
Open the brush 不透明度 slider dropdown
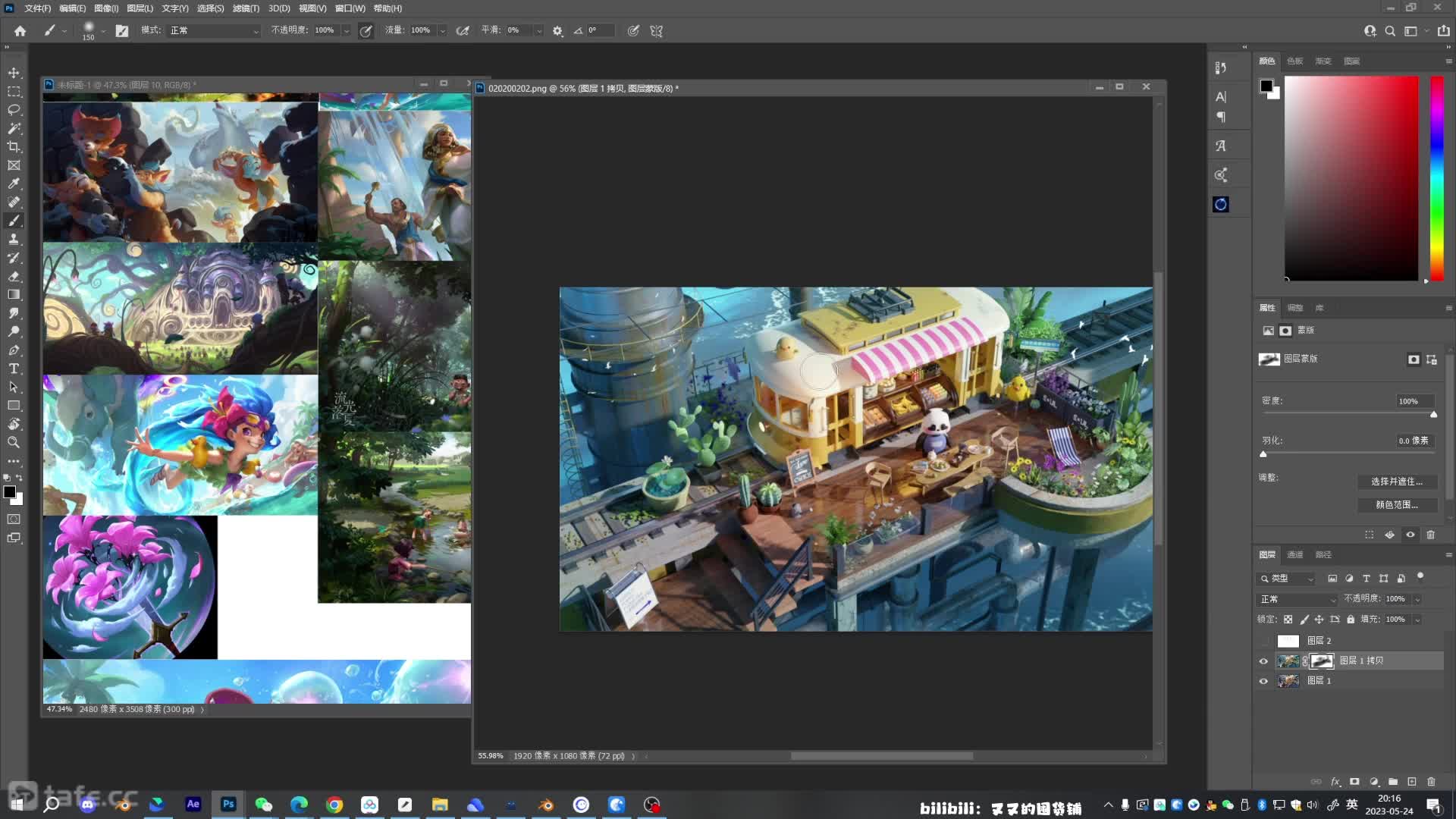point(347,30)
